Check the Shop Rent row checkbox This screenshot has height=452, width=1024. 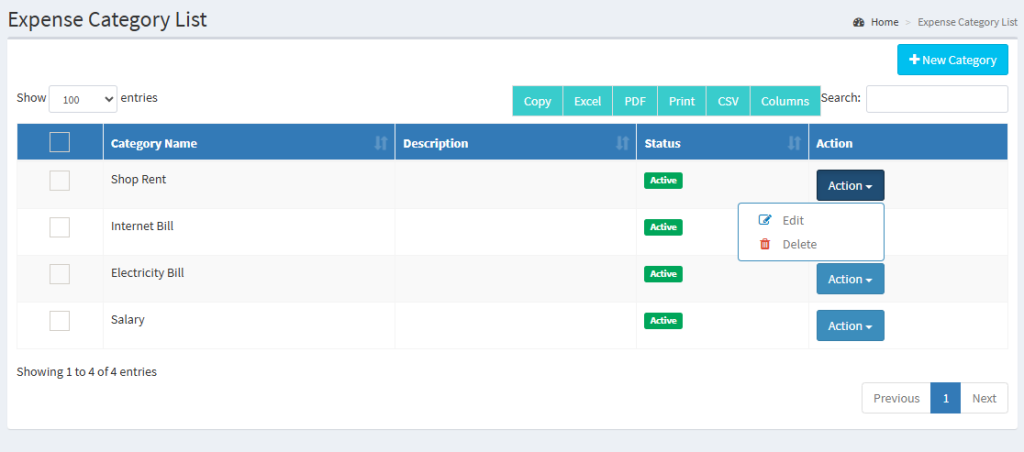click(60, 181)
